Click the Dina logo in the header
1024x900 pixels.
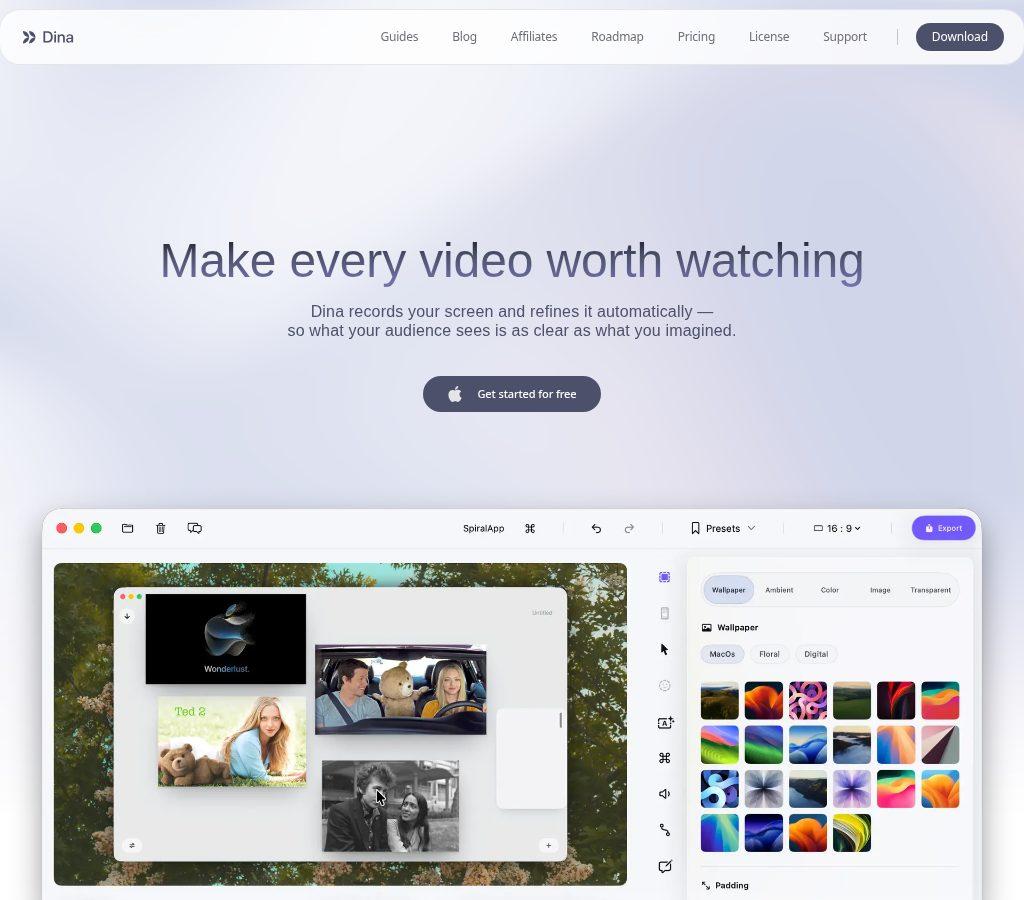point(48,37)
